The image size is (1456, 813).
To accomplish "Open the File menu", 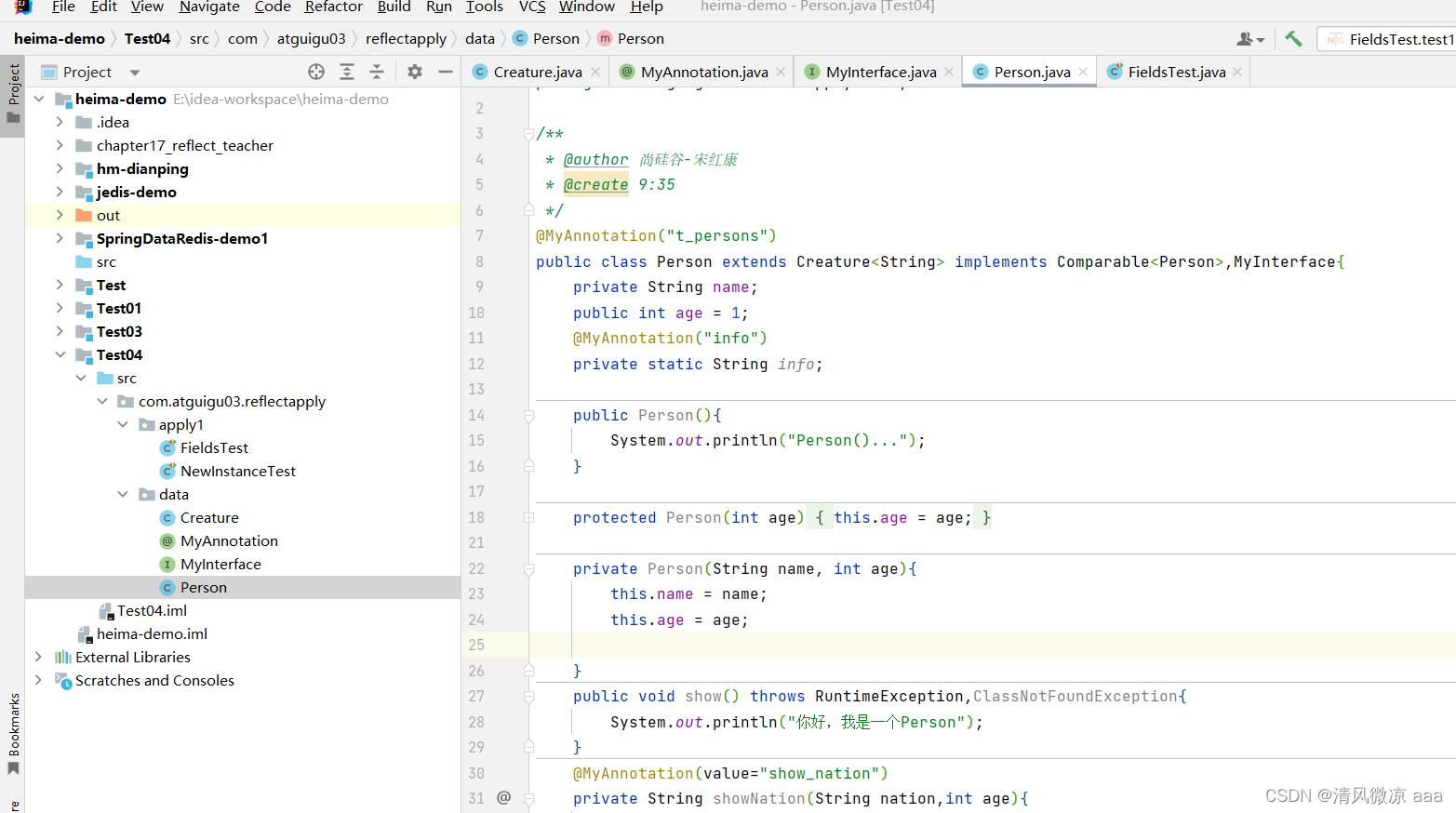I will (x=63, y=7).
